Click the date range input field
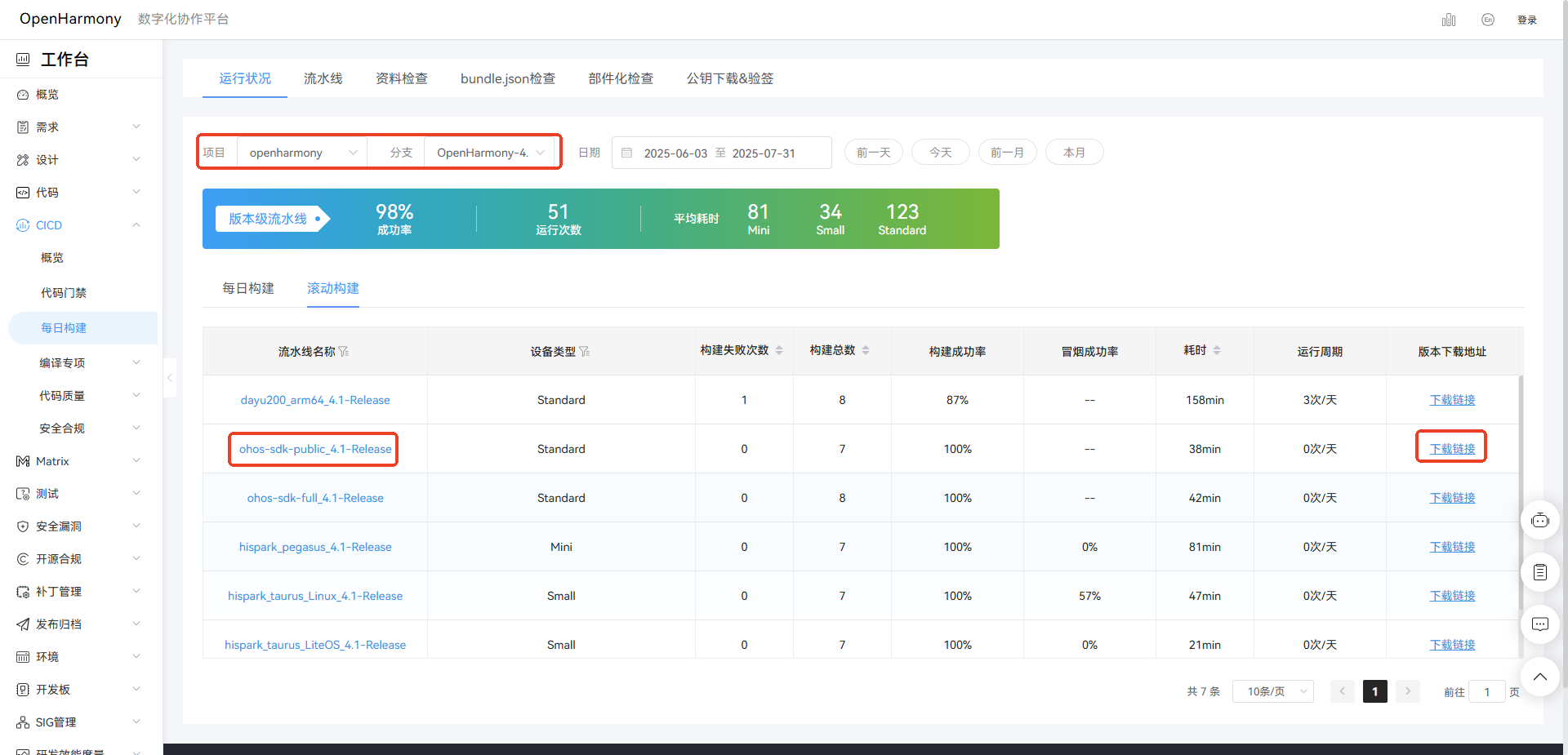 click(722, 153)
